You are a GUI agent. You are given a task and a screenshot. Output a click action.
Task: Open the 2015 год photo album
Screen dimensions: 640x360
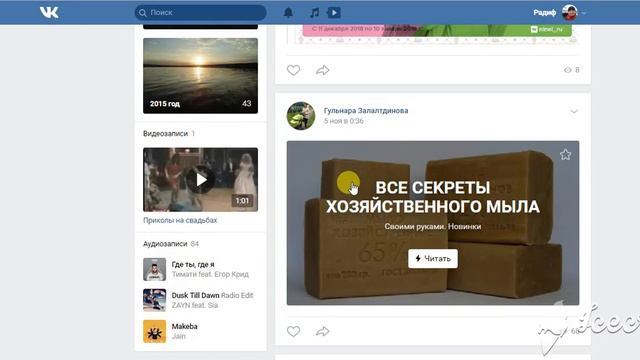[200, 76]
